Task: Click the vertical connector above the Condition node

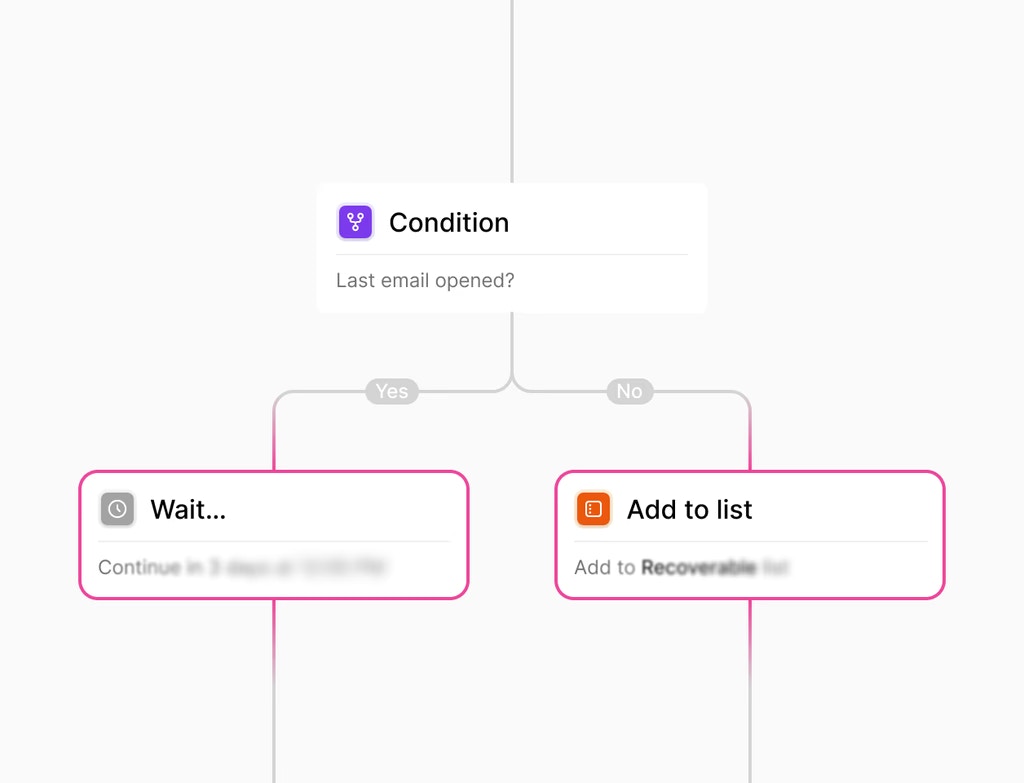Action: click(511, 90)
